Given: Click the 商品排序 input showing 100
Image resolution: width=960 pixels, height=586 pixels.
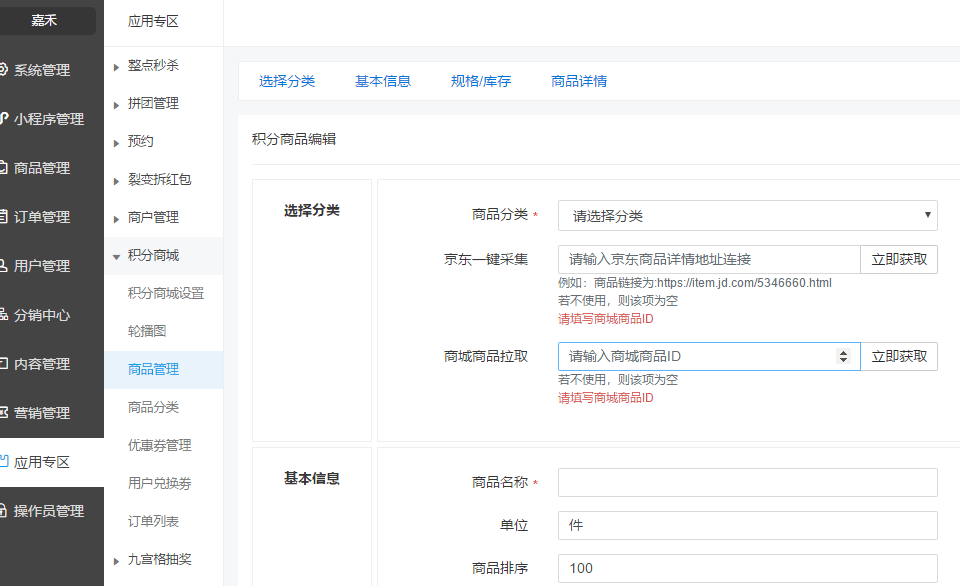Looking at the screenshot, I should coord(748,568).
